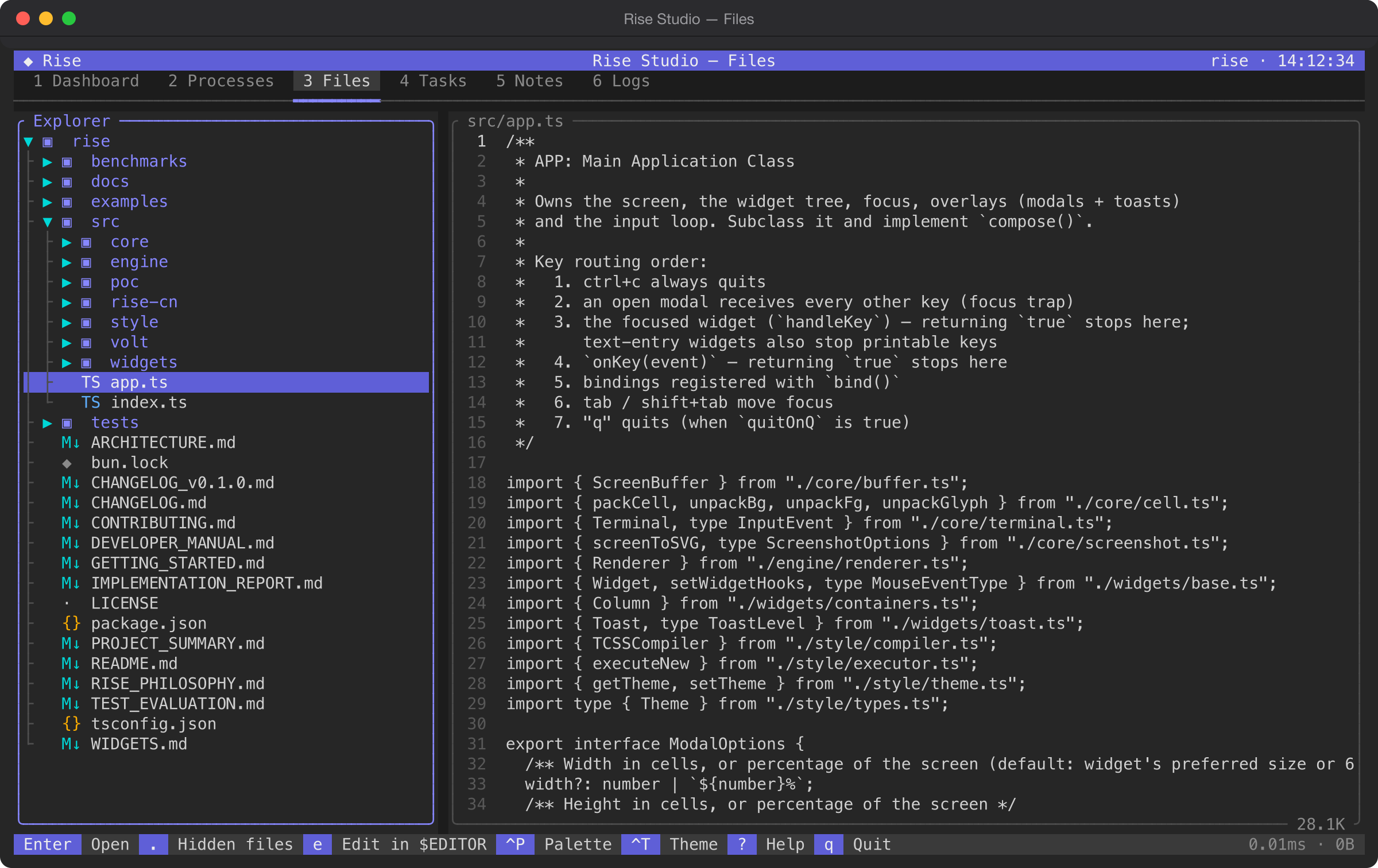The height and width of the screenshot is (868, 1378).
Task: Click the folder icon next to examples
Action: (x=67, y=202)
